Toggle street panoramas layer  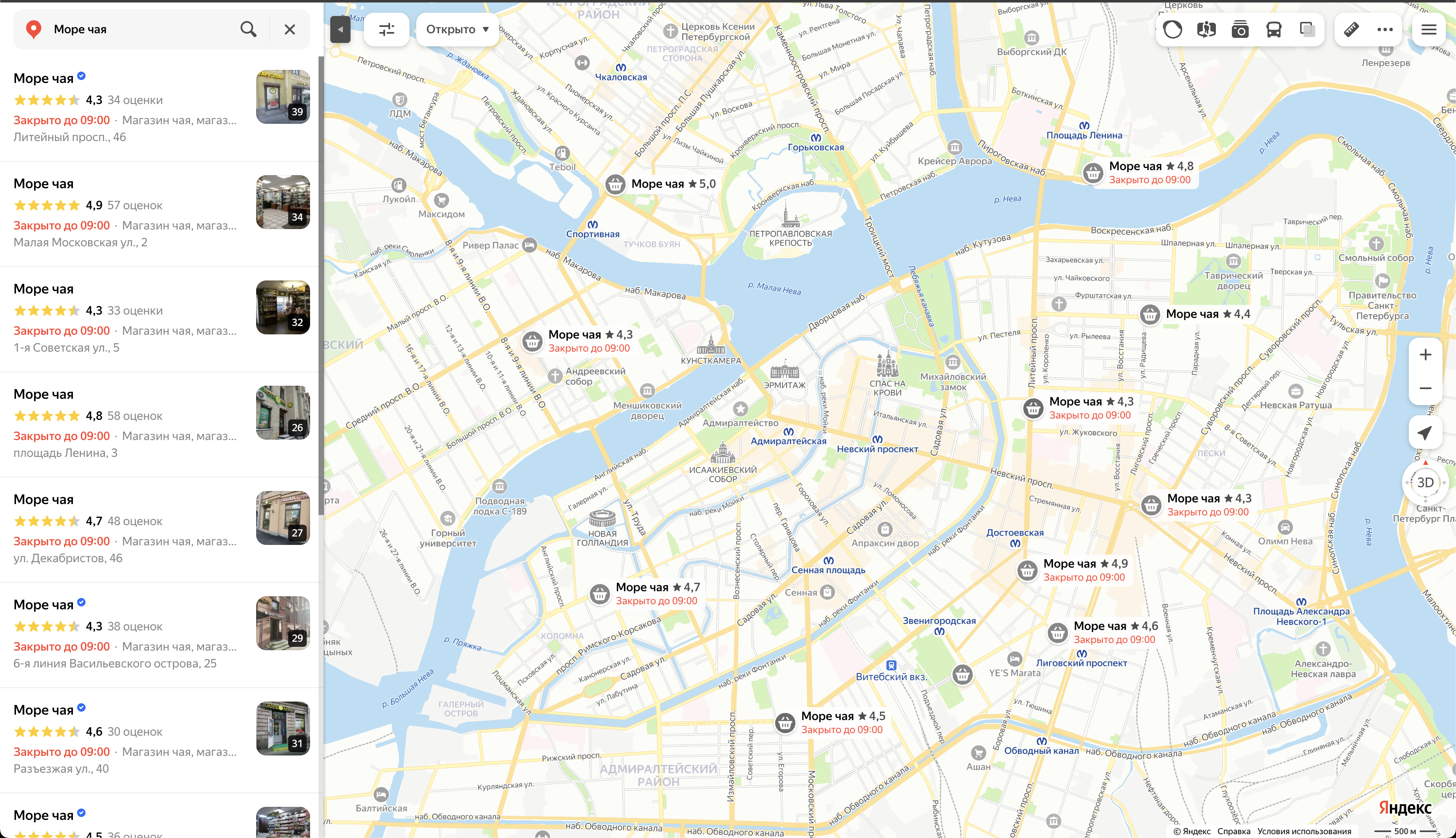pos(1206,29)
